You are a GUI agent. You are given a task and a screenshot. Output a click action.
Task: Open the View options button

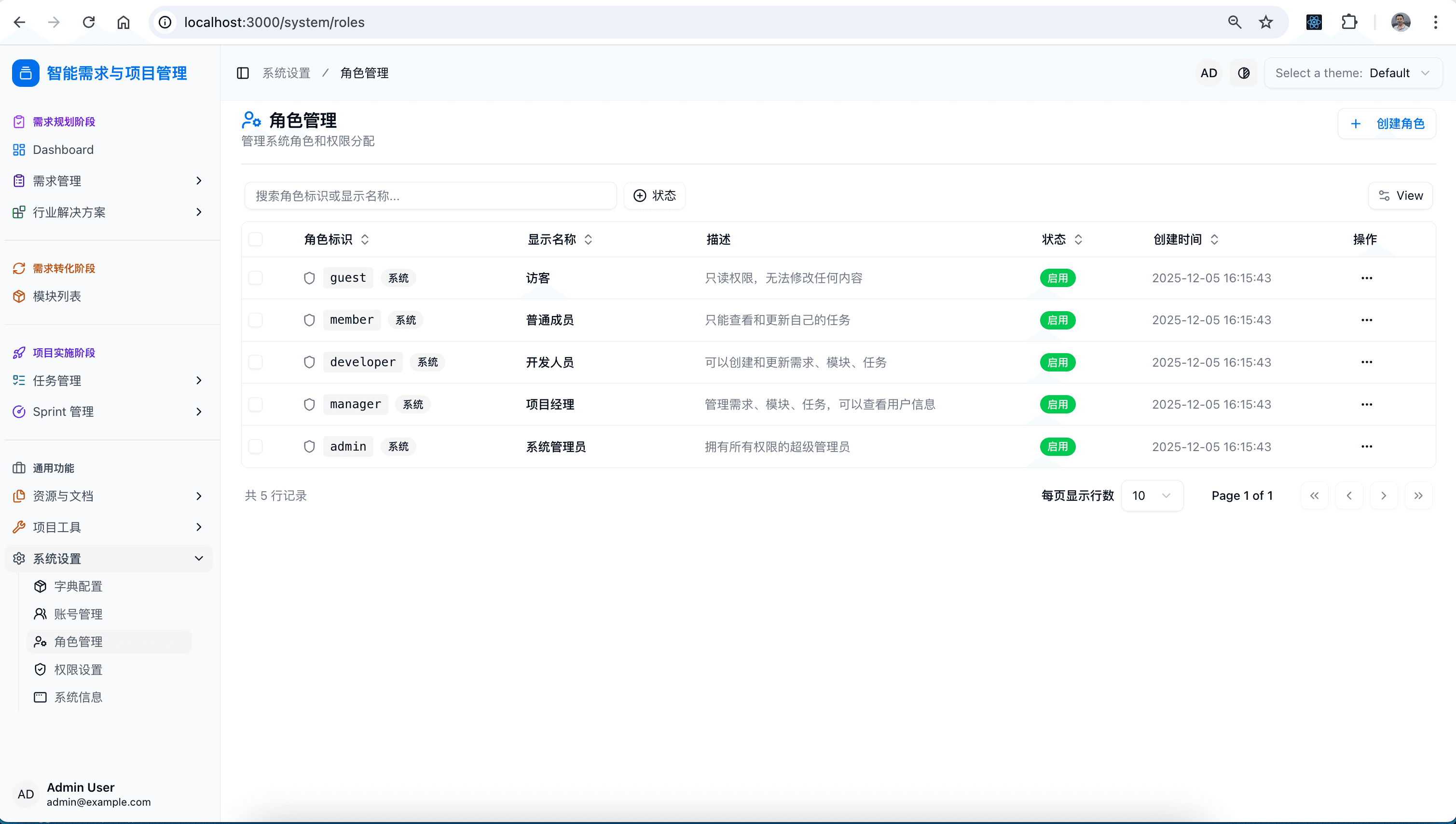coord(1401,195)
